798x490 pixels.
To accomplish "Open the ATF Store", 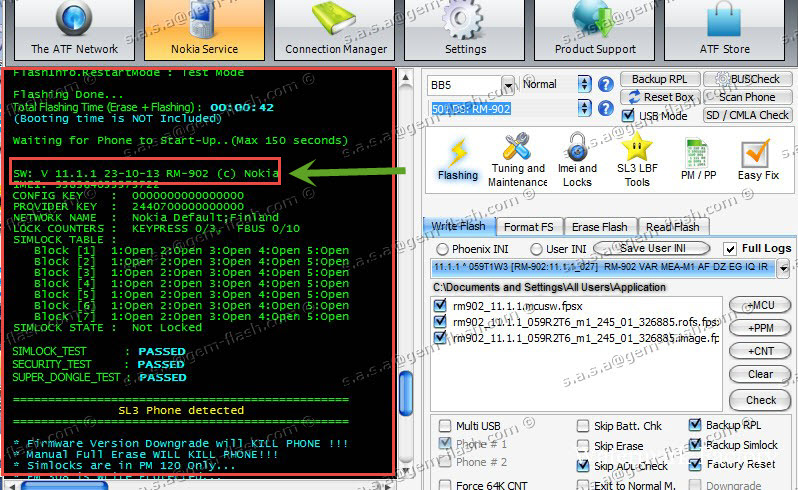I will (x=724, y=30).
